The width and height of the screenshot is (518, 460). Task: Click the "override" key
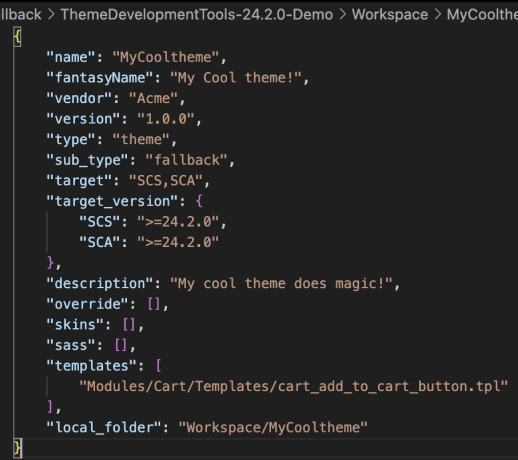[x=87, y=304]
